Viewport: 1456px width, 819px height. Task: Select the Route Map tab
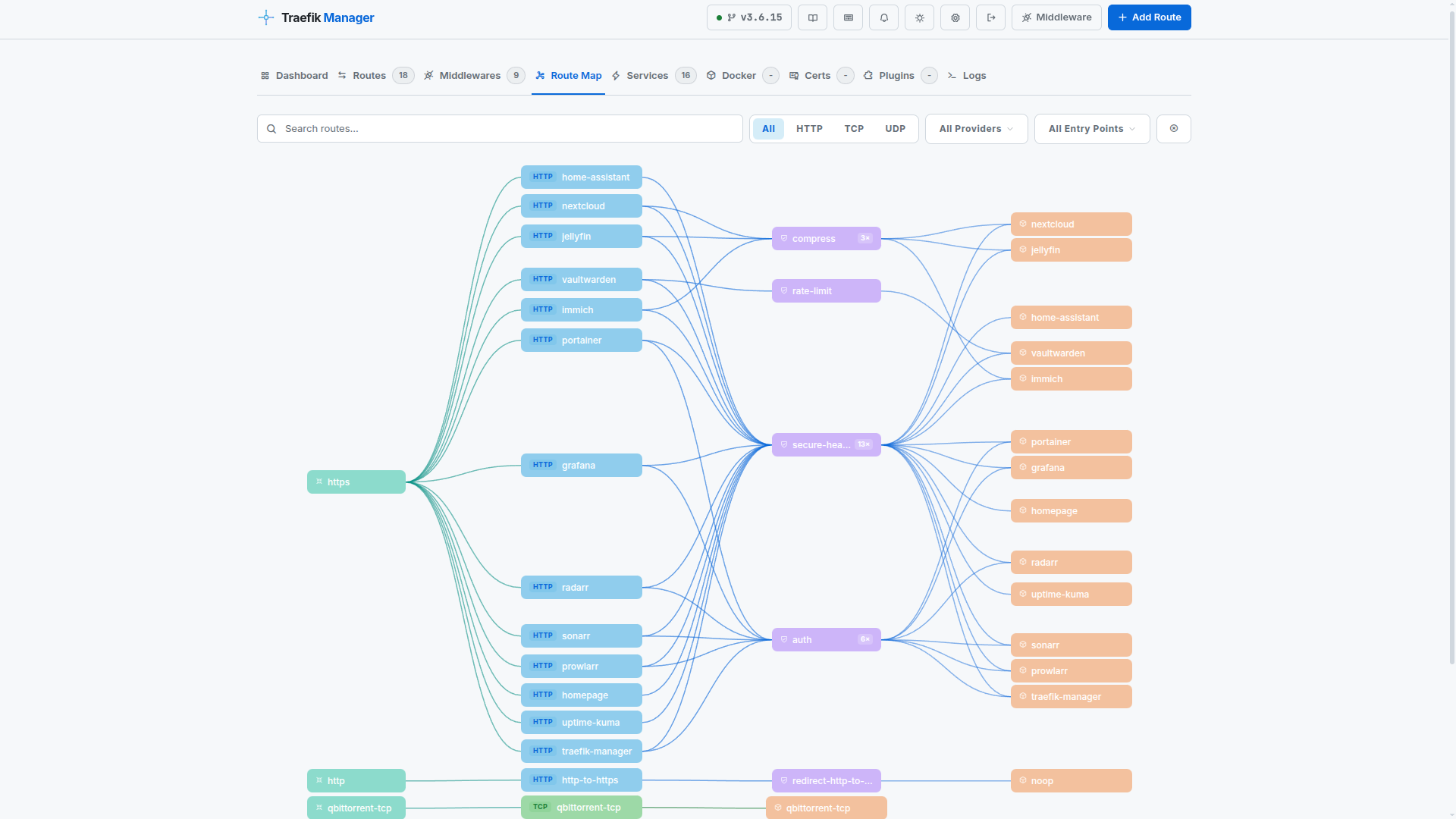coord(568,76)
